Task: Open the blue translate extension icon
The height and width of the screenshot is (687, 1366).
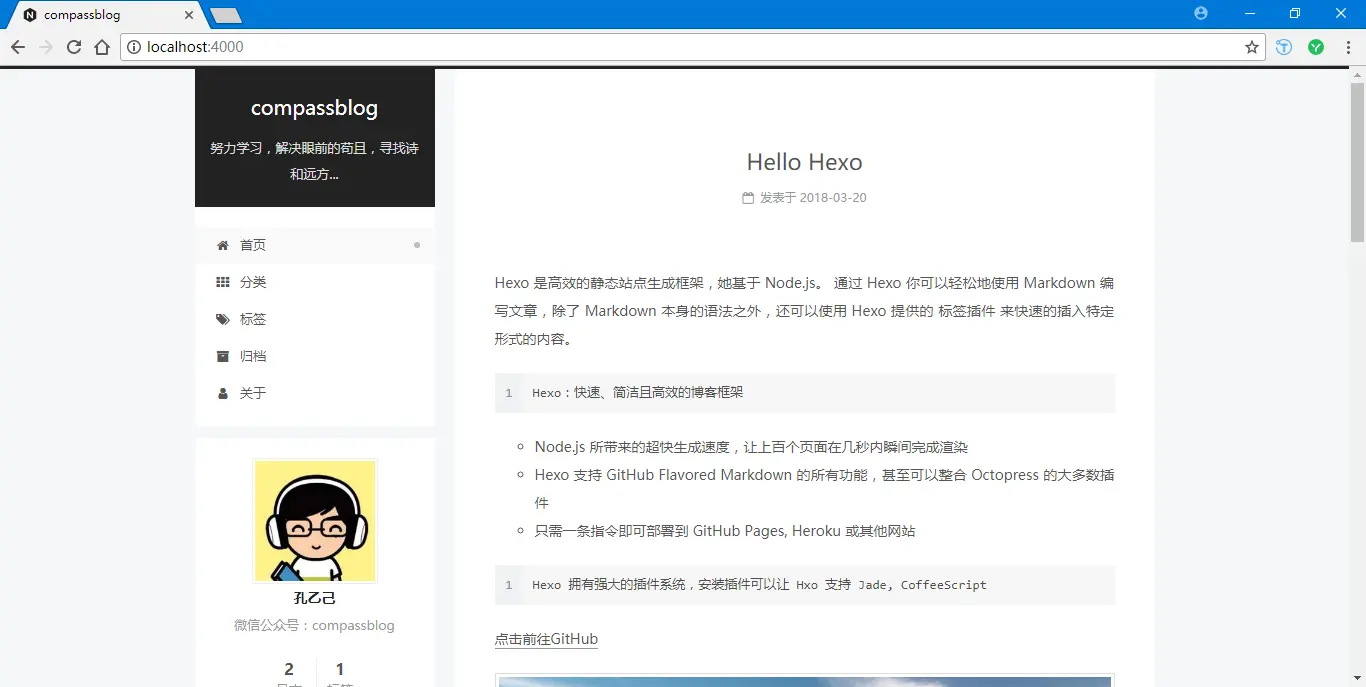Action: [x=1284, y=47]
